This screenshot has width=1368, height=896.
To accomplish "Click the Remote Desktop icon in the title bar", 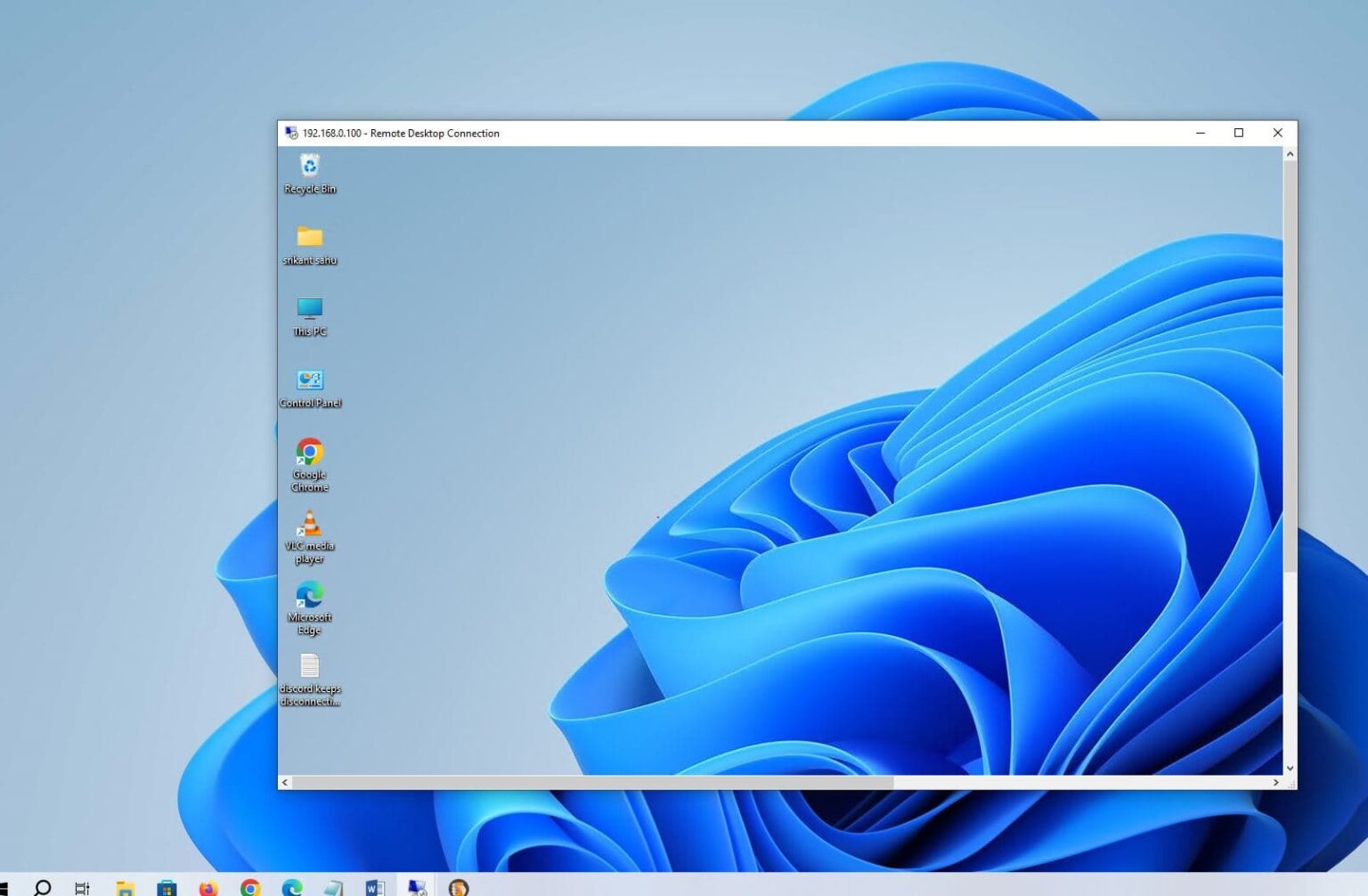I will pos(289,133).
